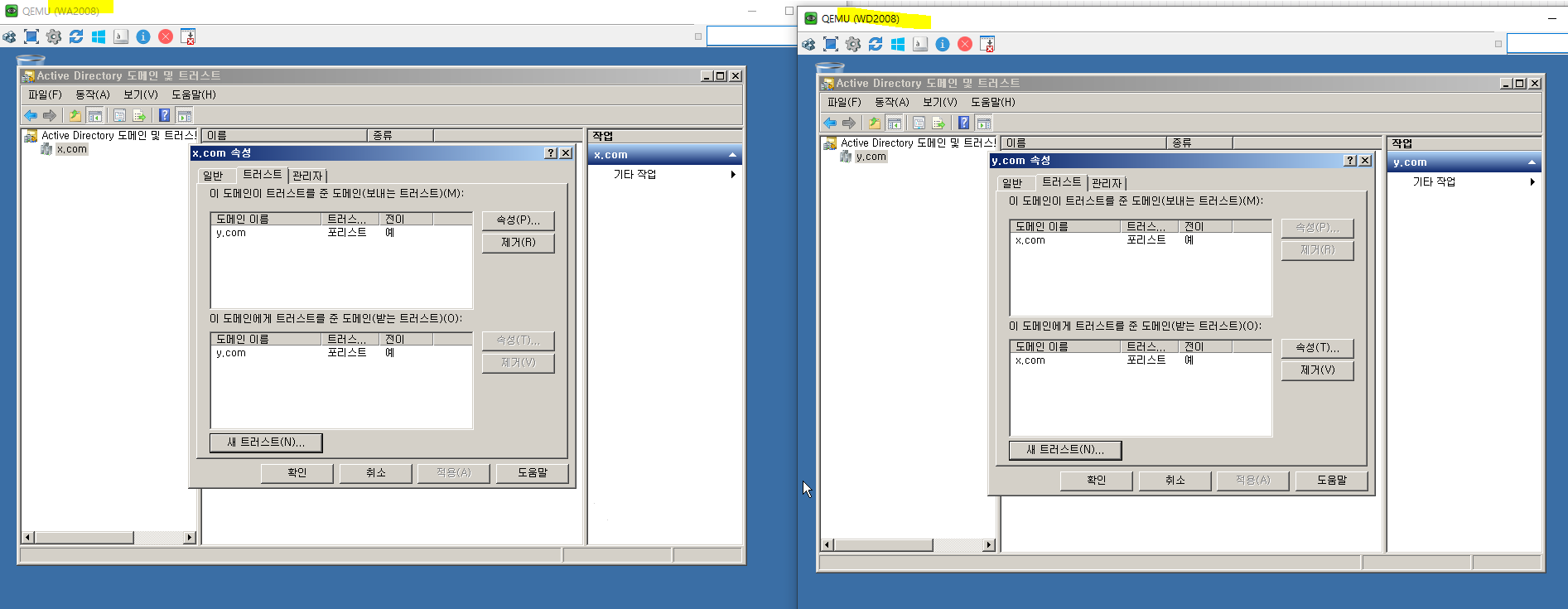Toggle show/hide console tree icon in the WA2008 MMC
This screenshot has width=1568, height=609.
[95, 115]
